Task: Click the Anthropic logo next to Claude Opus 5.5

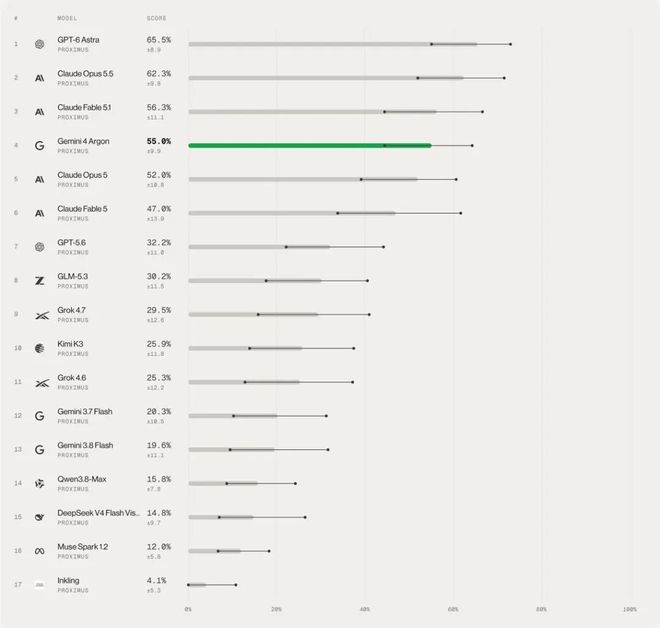Action: [40, 78]
